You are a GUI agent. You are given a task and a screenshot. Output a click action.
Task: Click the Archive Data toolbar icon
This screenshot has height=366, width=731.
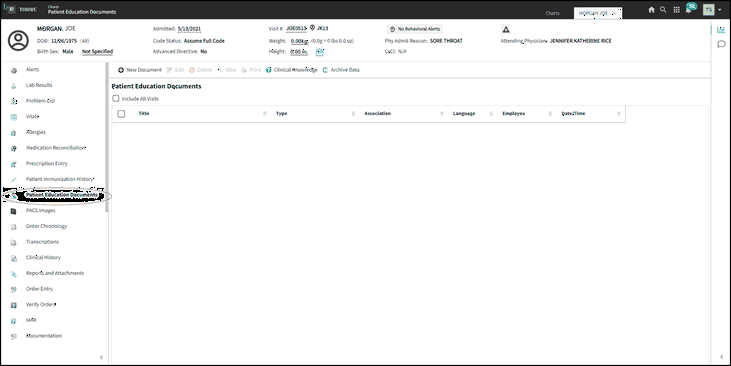click(x=325, y=70)
